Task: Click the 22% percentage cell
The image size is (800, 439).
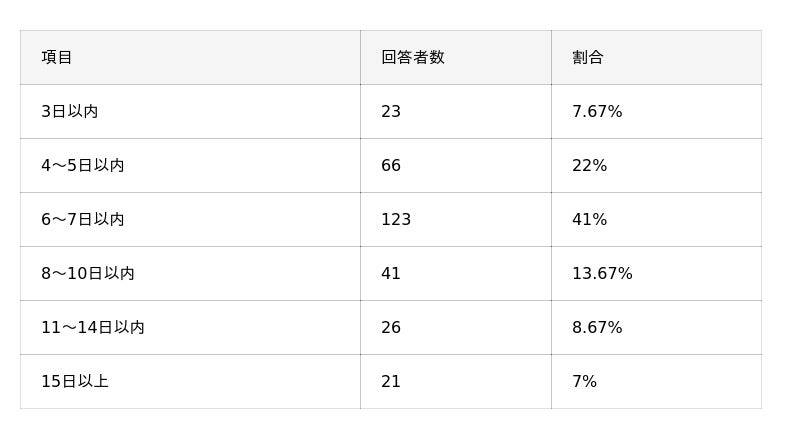Action: click(589, 166)
